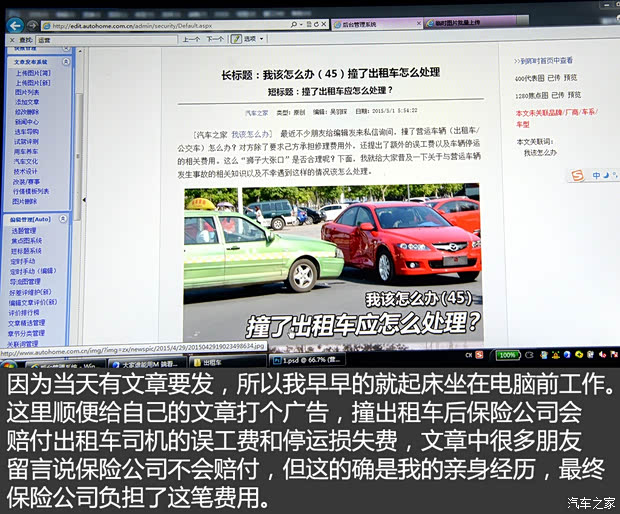
Task: Collapse sidebar using the splitter arrow
Action: [84, 200]
